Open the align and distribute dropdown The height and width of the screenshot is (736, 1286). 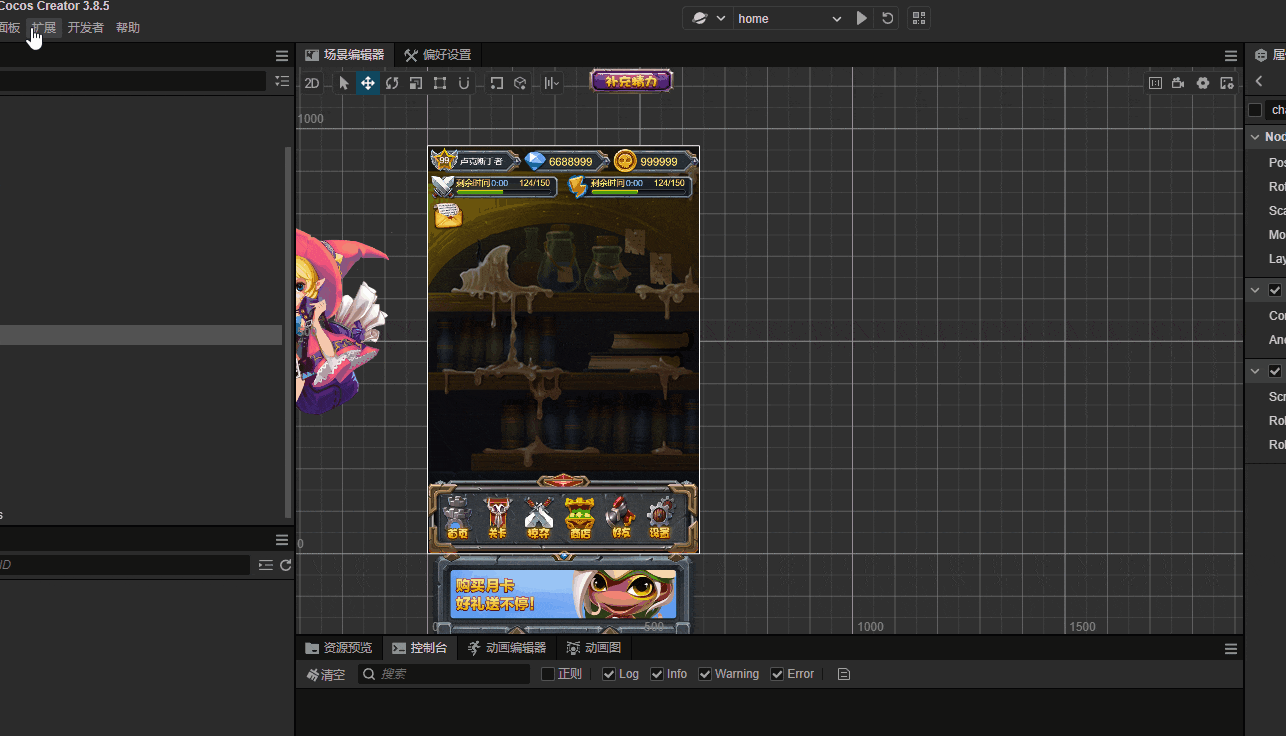click(x=552, y=84)
